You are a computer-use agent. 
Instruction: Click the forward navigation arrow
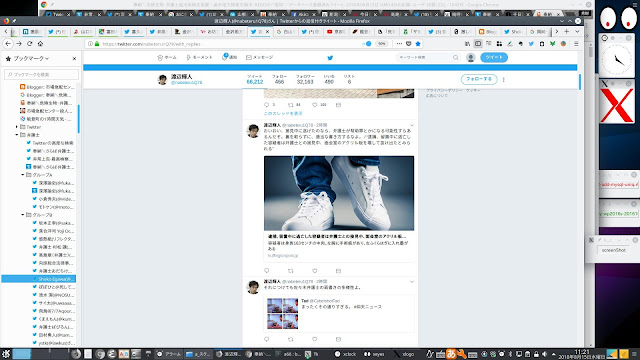tap(19, 44)
